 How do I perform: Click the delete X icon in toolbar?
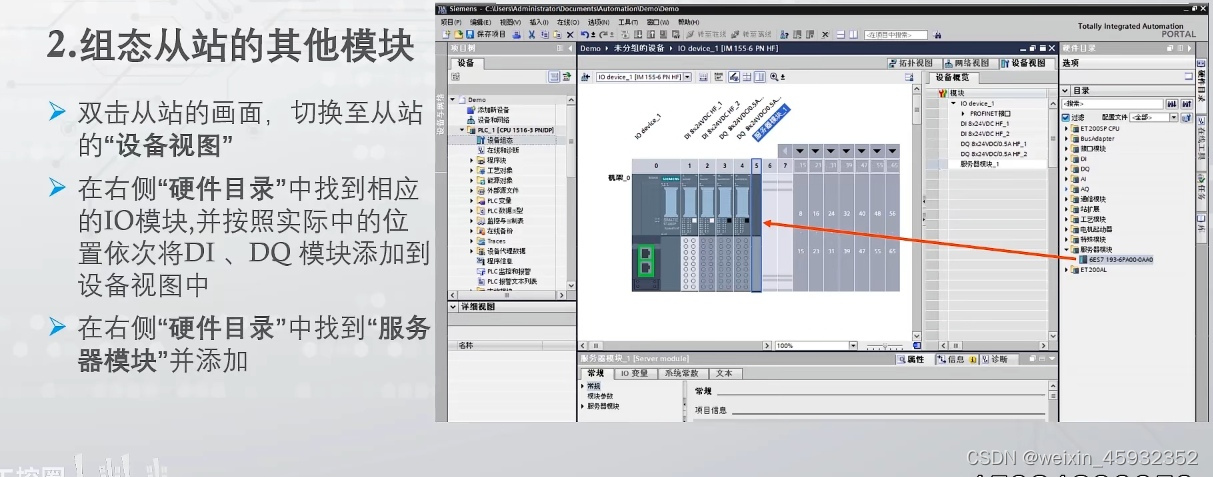tap(570, 34)
